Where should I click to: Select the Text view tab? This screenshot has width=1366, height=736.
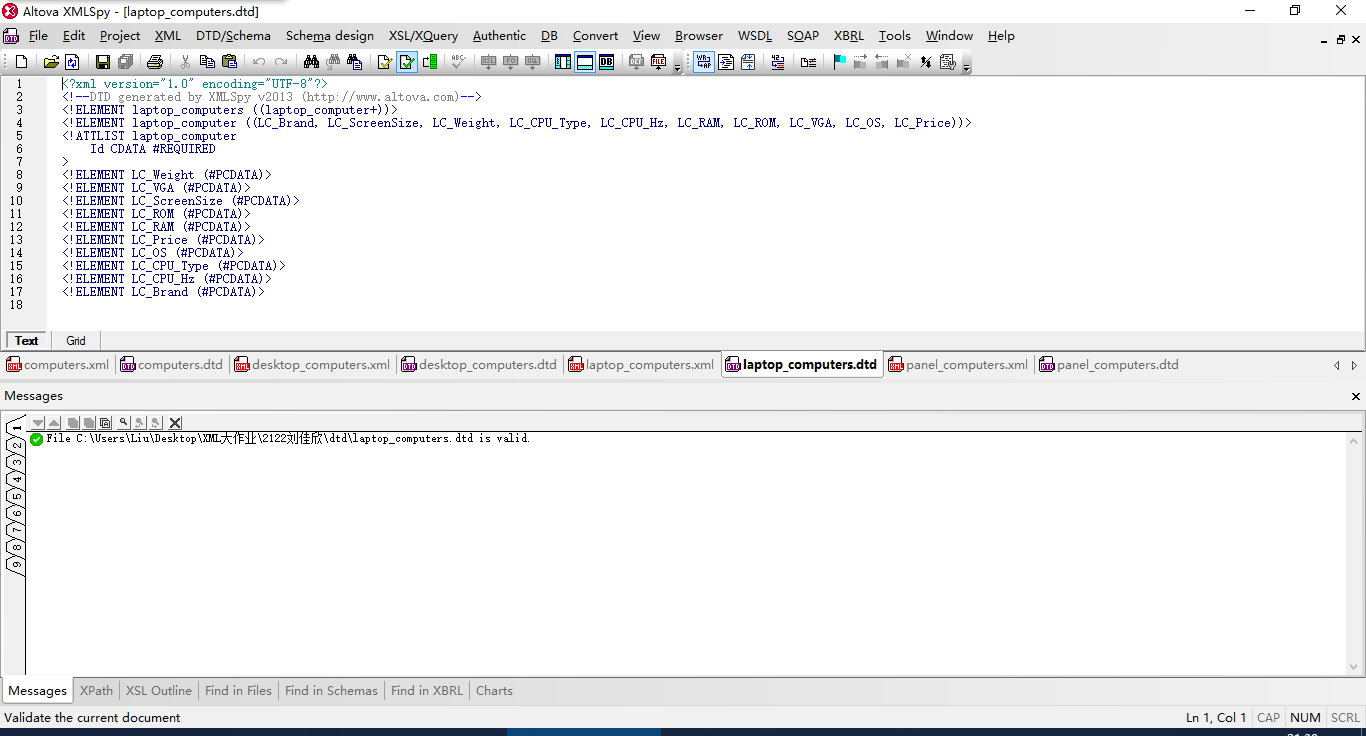point(27,341)
